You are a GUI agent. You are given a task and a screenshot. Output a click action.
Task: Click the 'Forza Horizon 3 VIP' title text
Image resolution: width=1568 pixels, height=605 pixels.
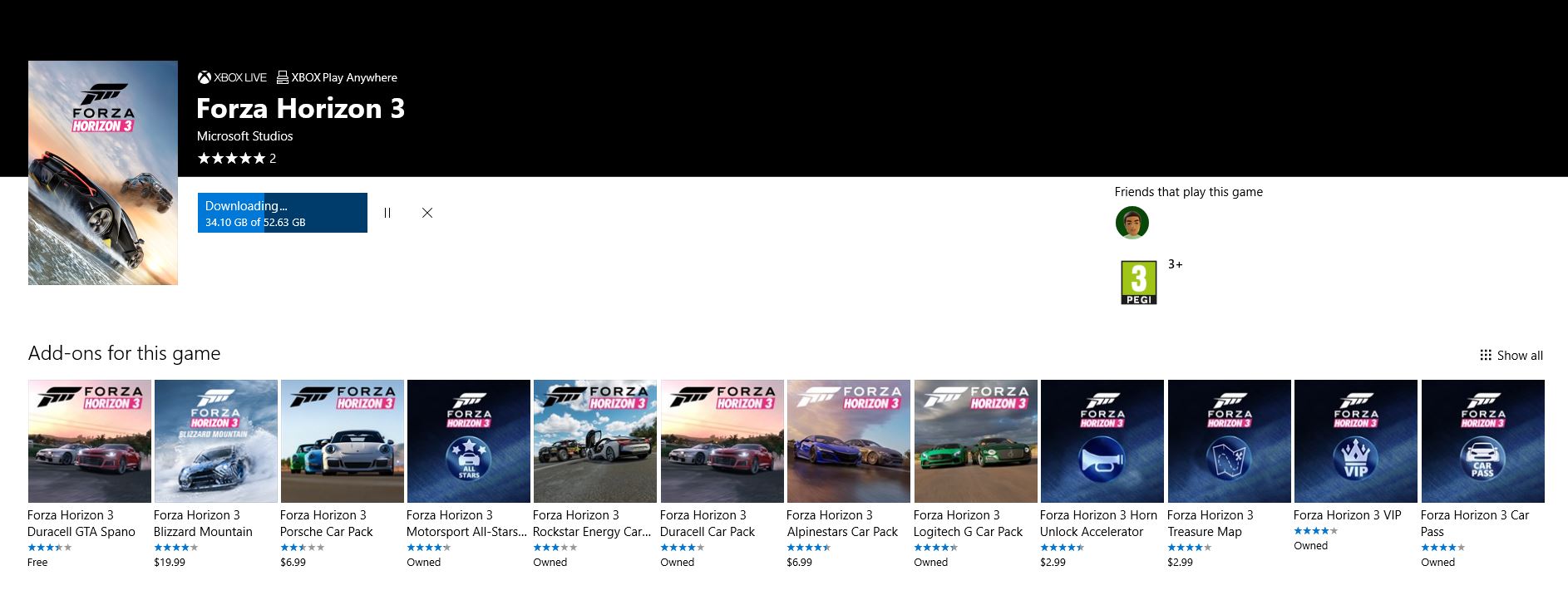(x=1348, y=515)
